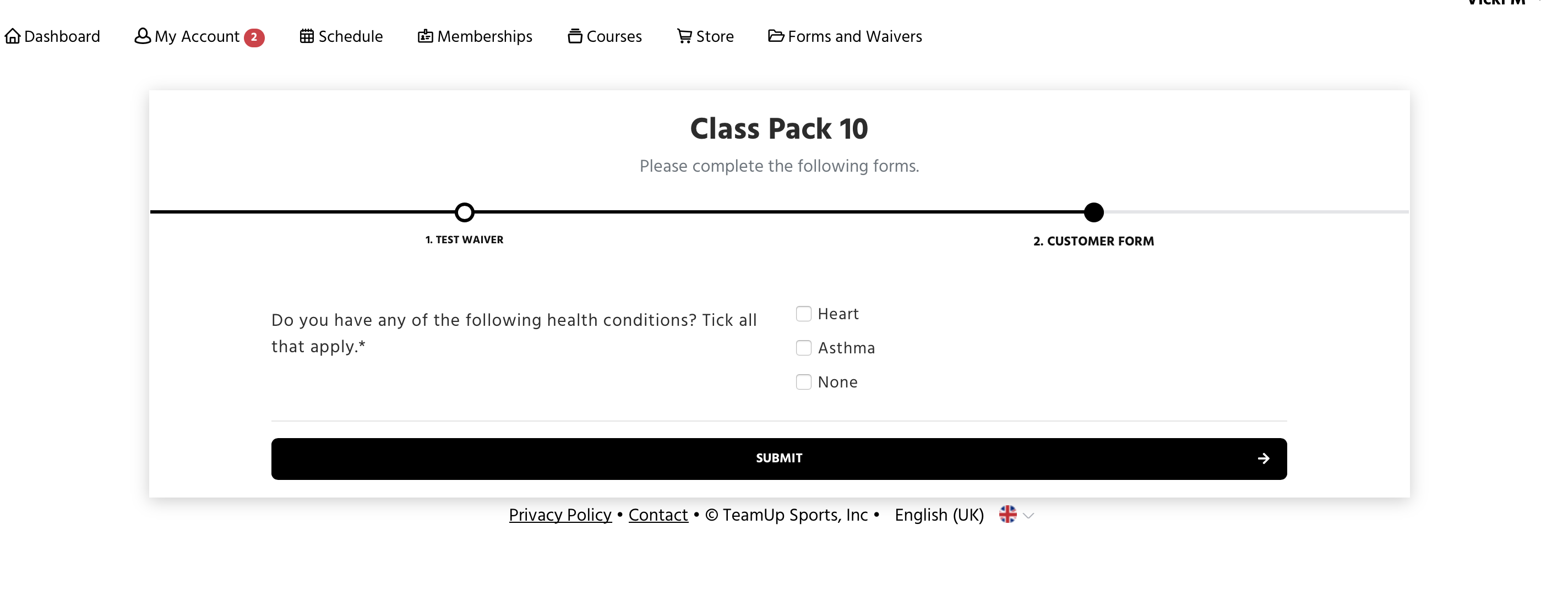1568x590 pixels.
Task: Click the Dashboard home icon
Action: (12, 36)
